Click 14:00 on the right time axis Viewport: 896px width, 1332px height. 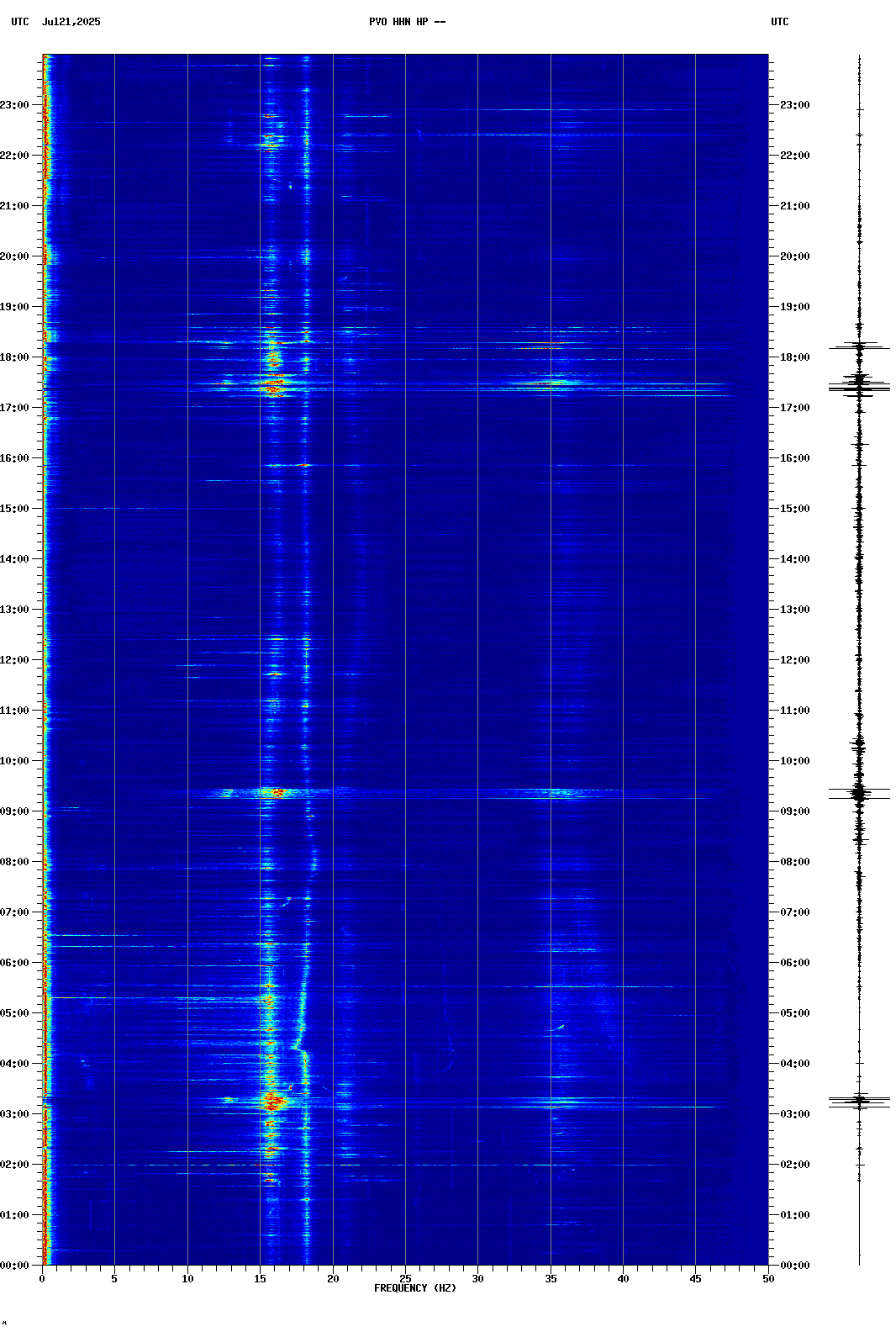[x=795, y=559]
